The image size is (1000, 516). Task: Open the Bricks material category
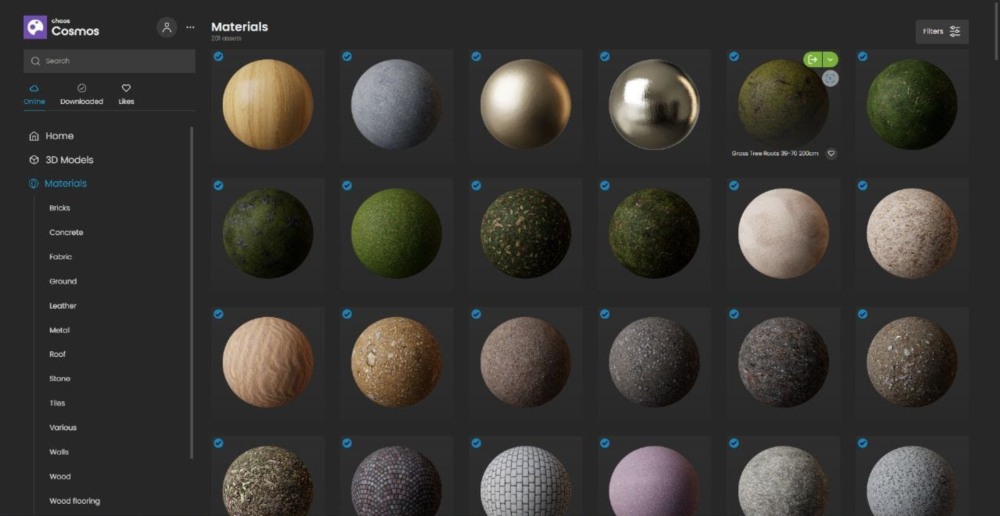tap(59, 208)
